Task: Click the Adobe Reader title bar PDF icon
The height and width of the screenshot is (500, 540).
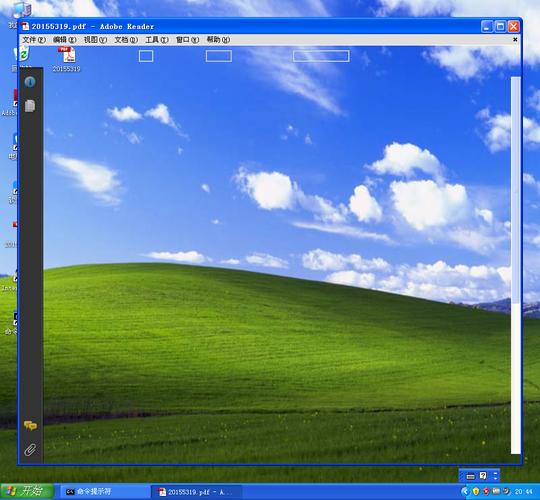Action: 25,27
